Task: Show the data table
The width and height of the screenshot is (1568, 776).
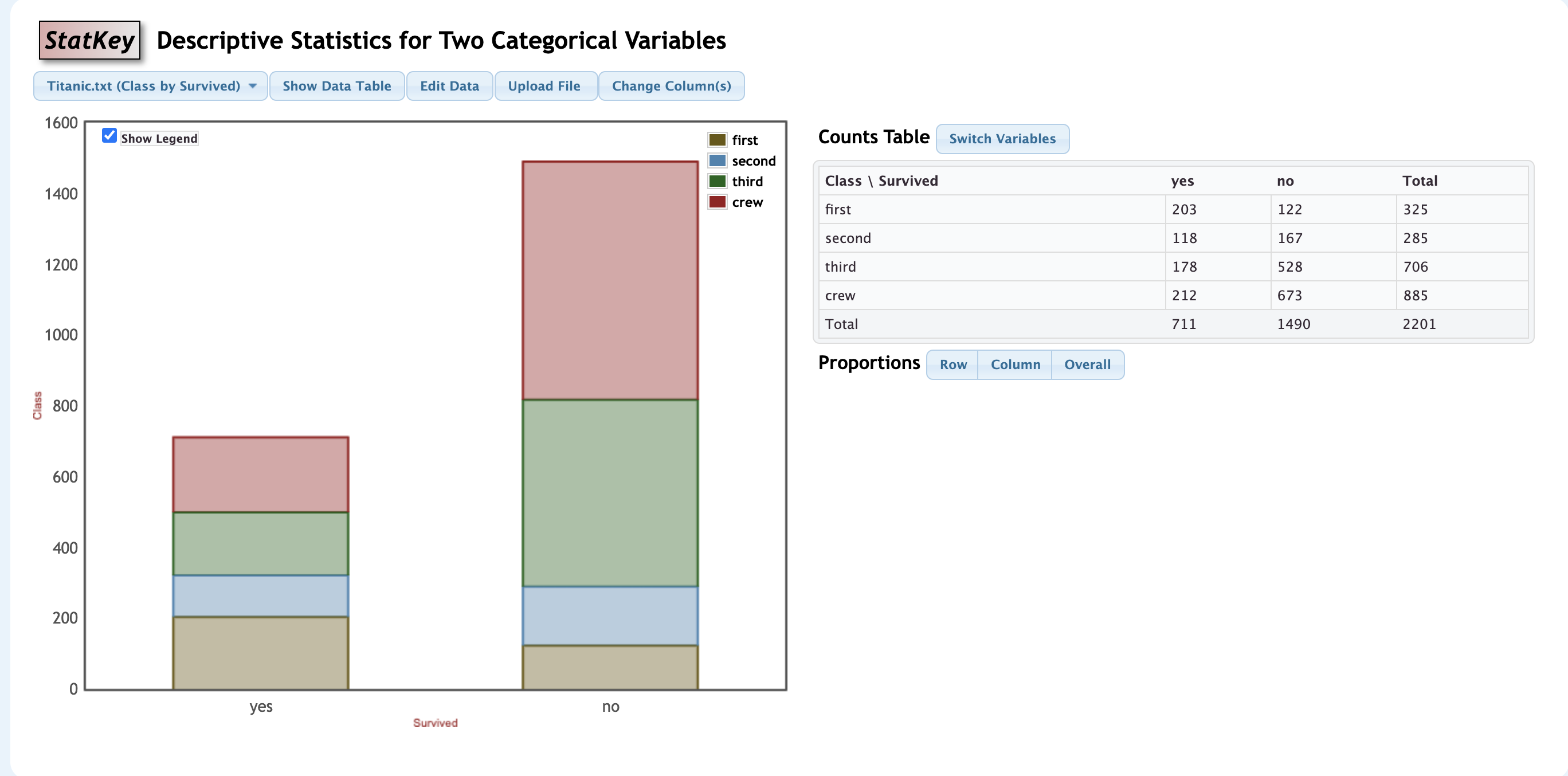Action: [x=336, y=86]
